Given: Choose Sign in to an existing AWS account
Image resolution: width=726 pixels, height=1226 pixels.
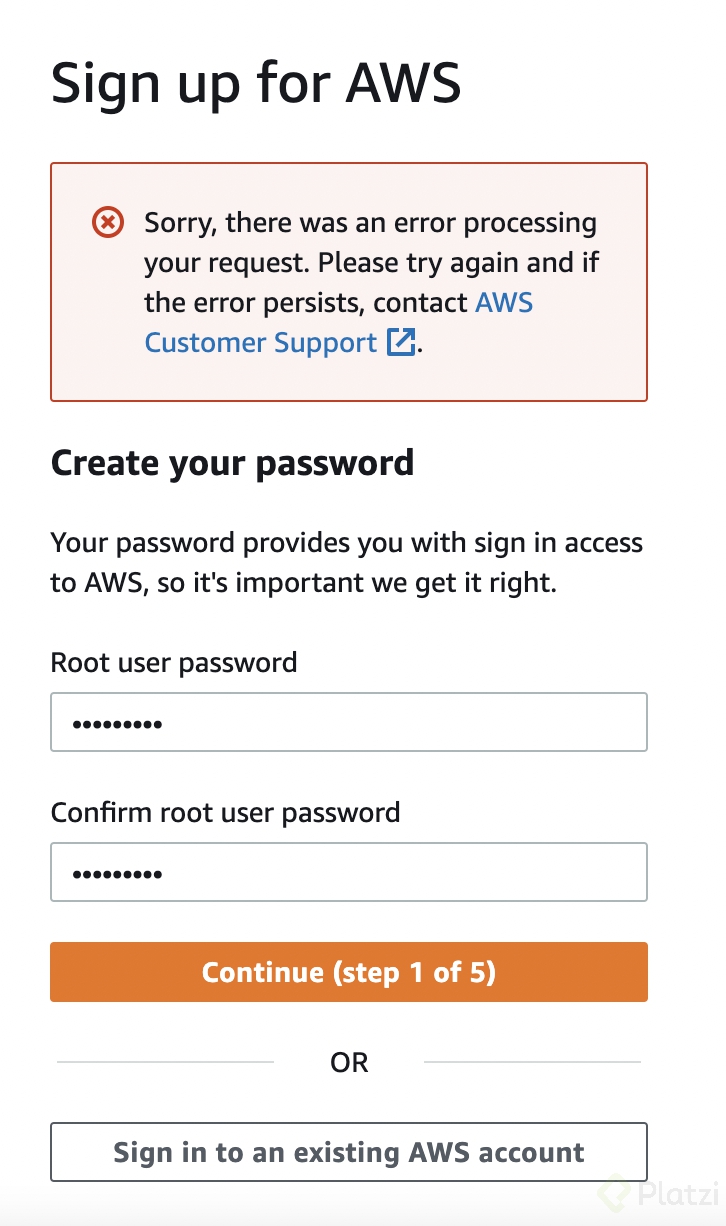Looking at the screenshot, I should 349,1152.
